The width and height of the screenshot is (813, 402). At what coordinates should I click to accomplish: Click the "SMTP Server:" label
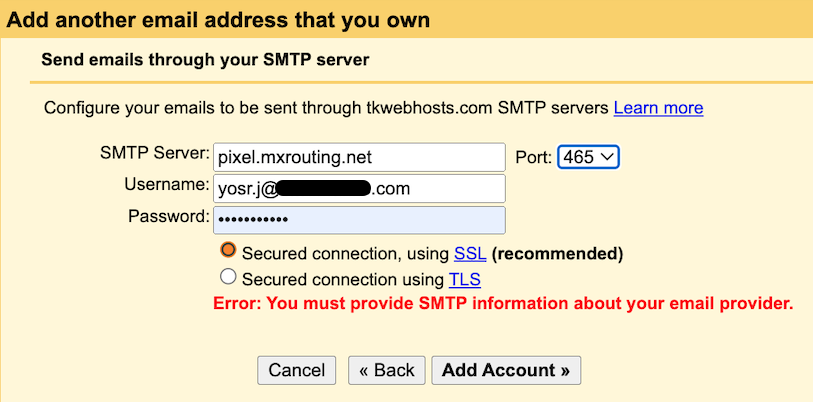[x=154, y=154]
